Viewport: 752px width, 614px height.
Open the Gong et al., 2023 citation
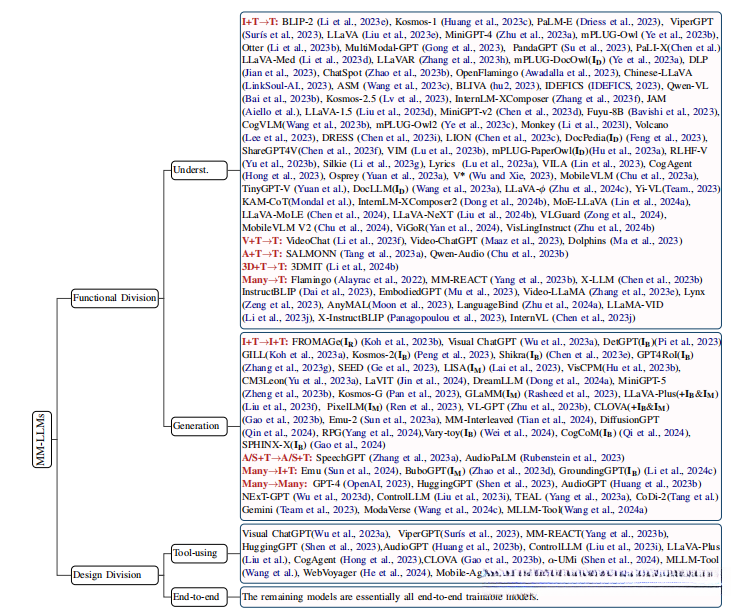(x=463, y=48)
